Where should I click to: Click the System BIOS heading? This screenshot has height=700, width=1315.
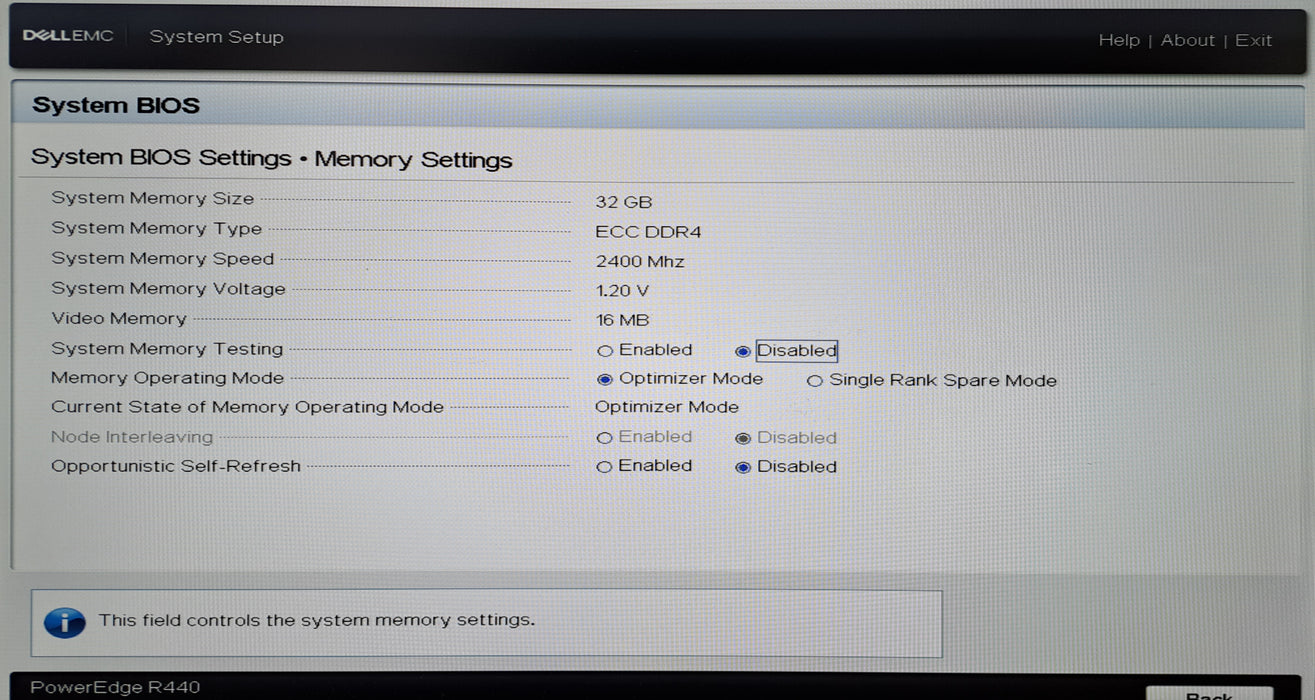(x=116, y=106)
